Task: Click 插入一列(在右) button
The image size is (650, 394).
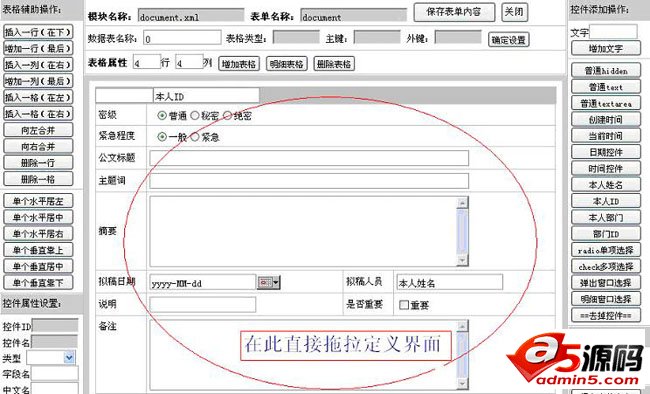Action: [x=38, y=65]
